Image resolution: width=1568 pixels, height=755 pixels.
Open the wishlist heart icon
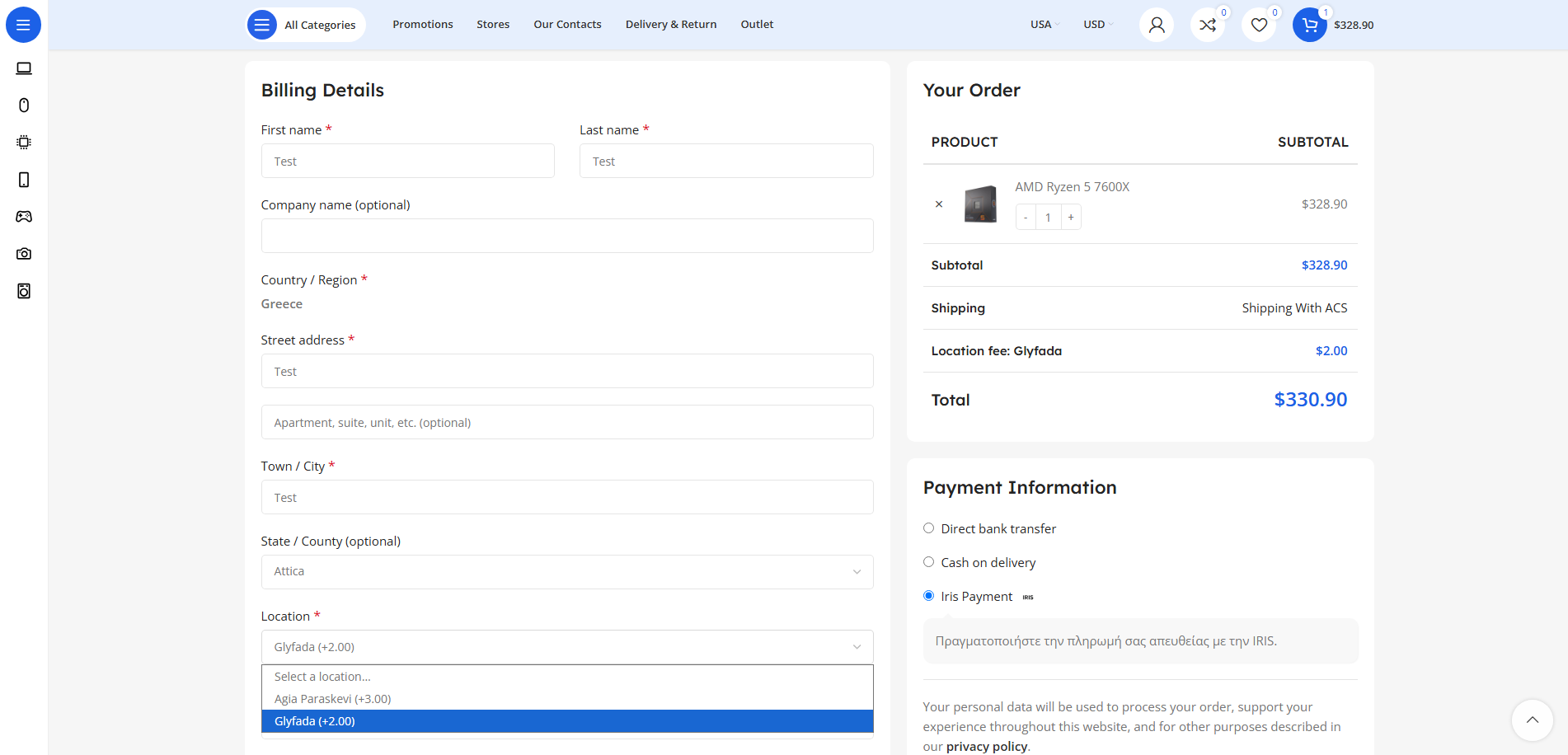click(1258, 25)
